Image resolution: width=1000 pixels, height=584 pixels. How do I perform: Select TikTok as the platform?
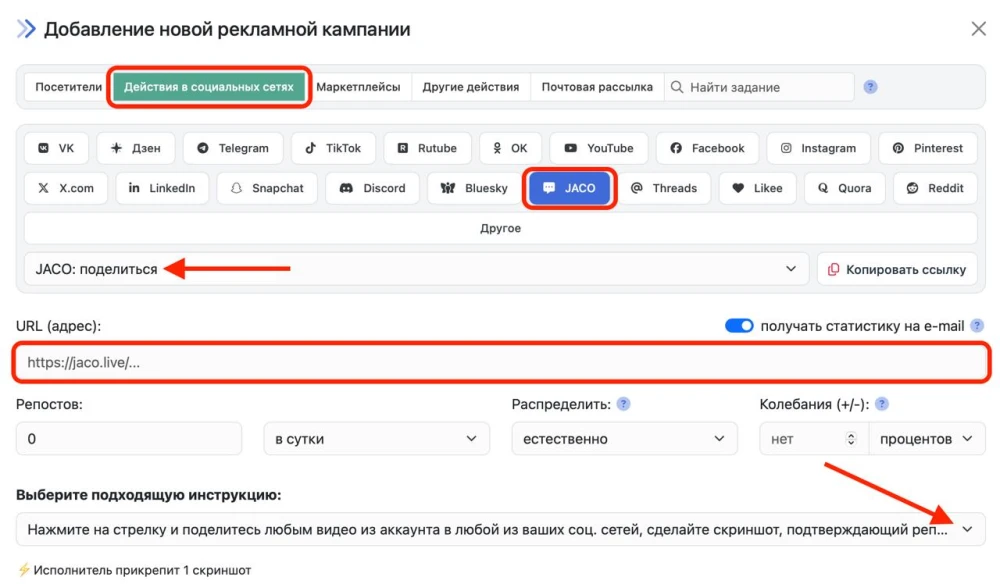click(333, 148)
